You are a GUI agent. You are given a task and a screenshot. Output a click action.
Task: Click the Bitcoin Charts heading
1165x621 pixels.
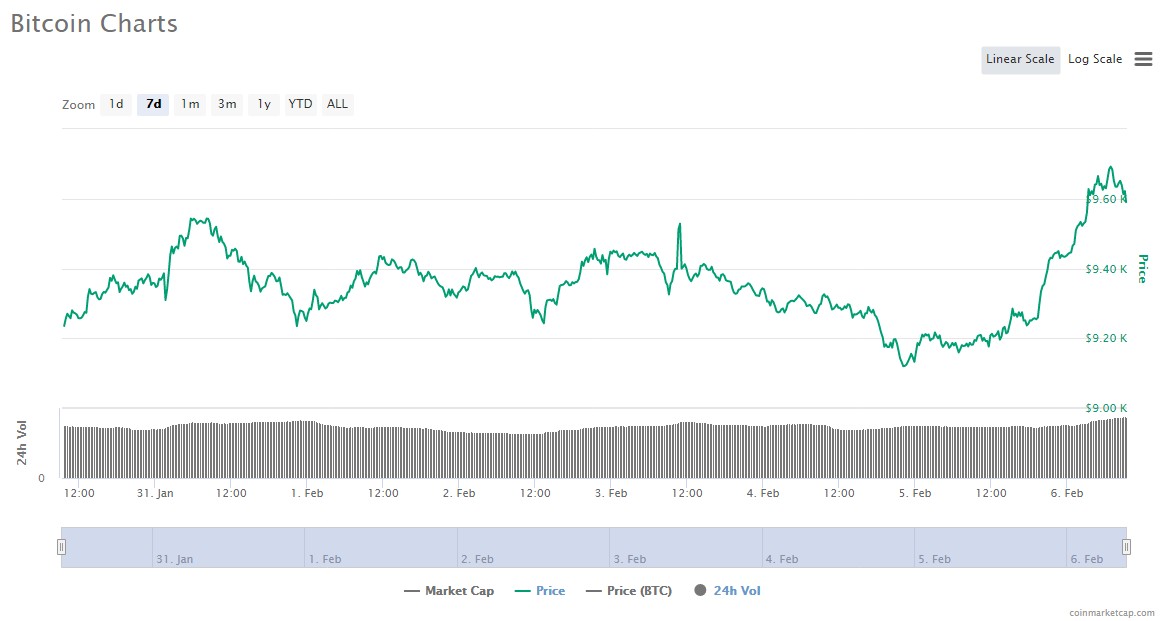tap(94, 24)
